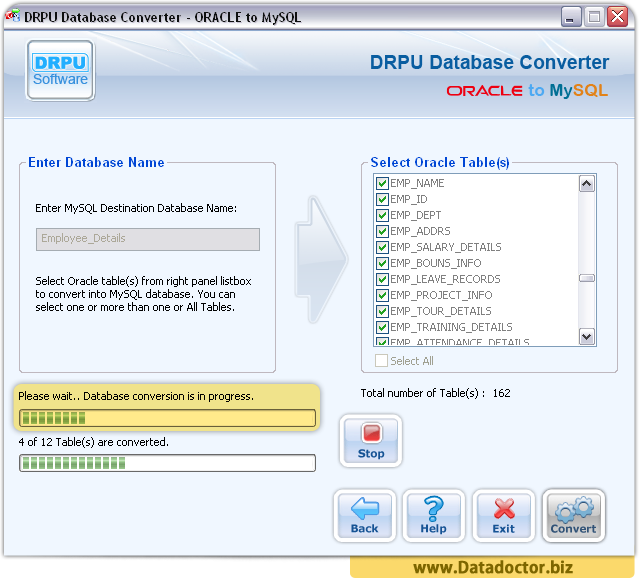Click the app icon in the title bar
This screenshot has height=578, width=639.
pyautogui.click(x=12, y=16)
